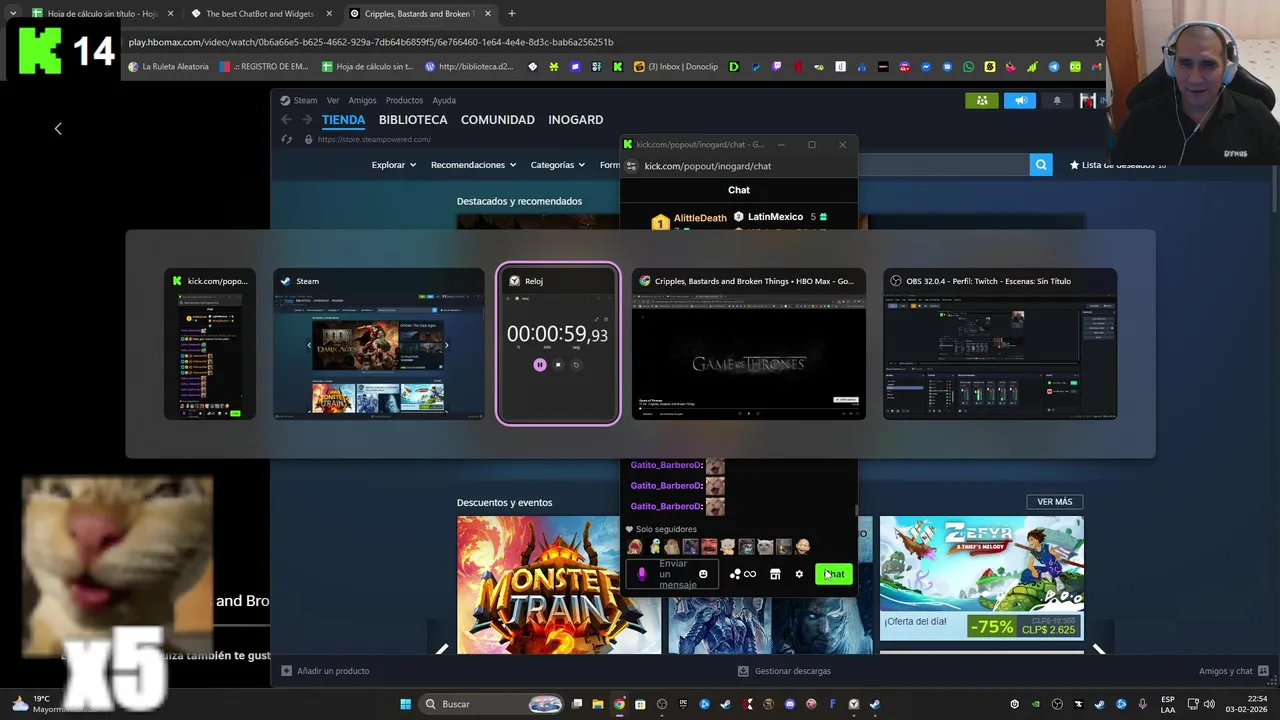Viewport: 1280px width, 720px height.
Task: Switch to the Steam window thumbnail
Action: pyautogui.click(x=378, y=343)
